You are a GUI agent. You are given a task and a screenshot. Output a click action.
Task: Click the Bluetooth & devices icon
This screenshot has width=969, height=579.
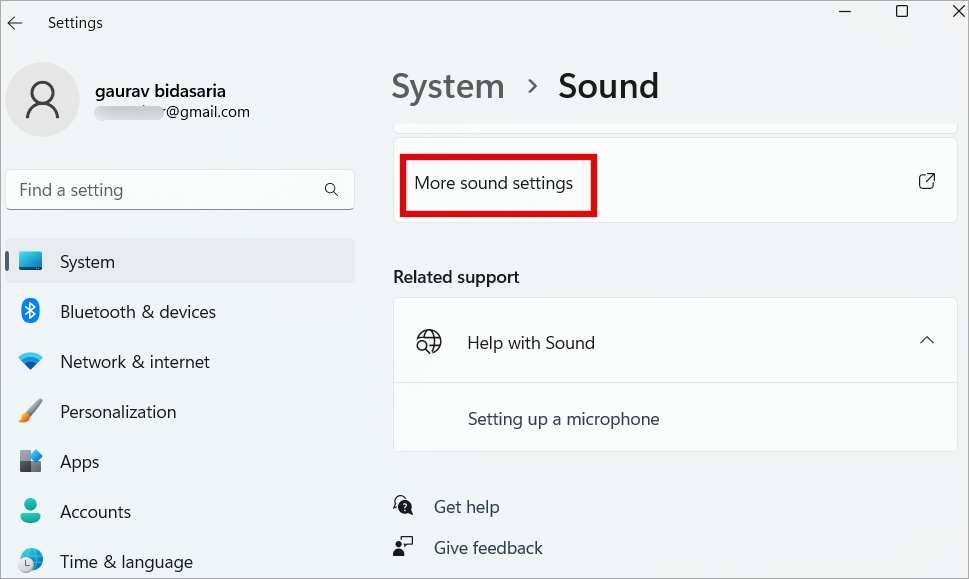30,311
